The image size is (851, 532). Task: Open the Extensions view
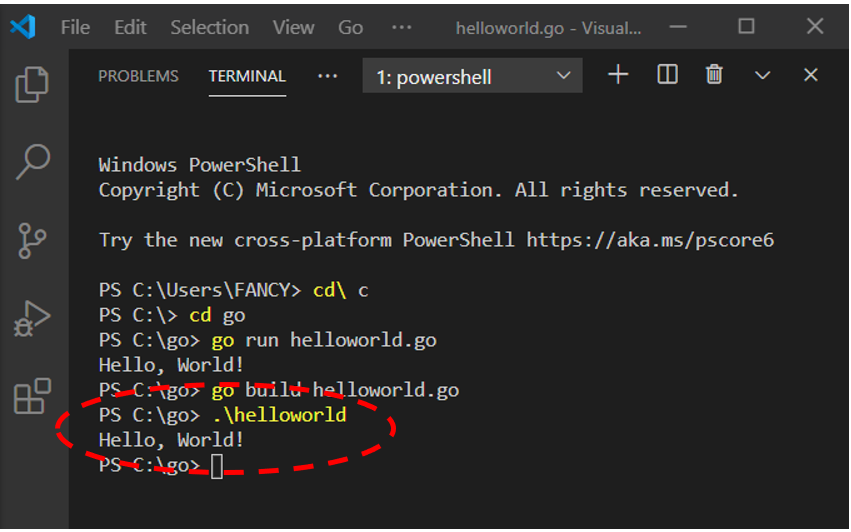32,396
